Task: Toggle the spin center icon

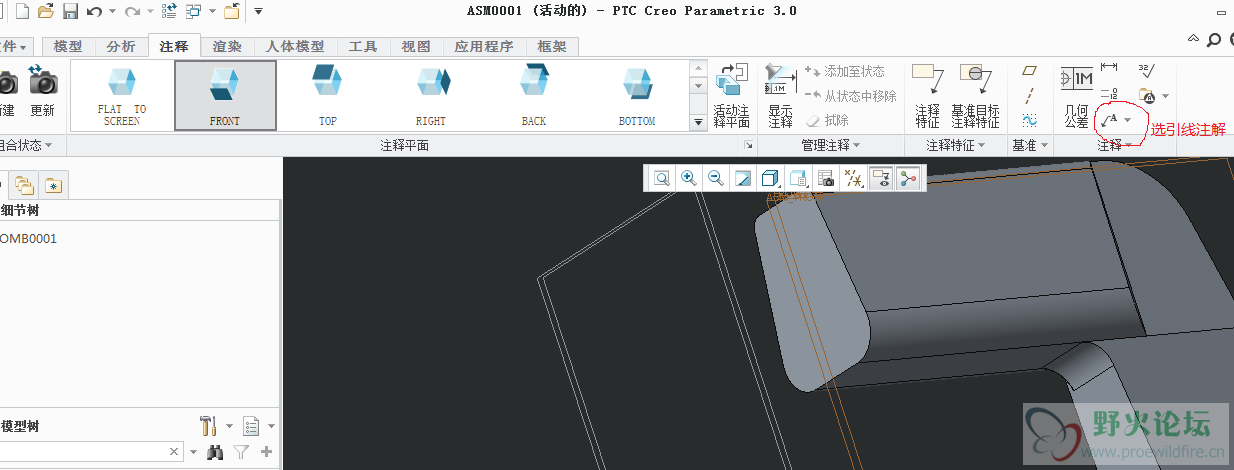Action: 908,178
